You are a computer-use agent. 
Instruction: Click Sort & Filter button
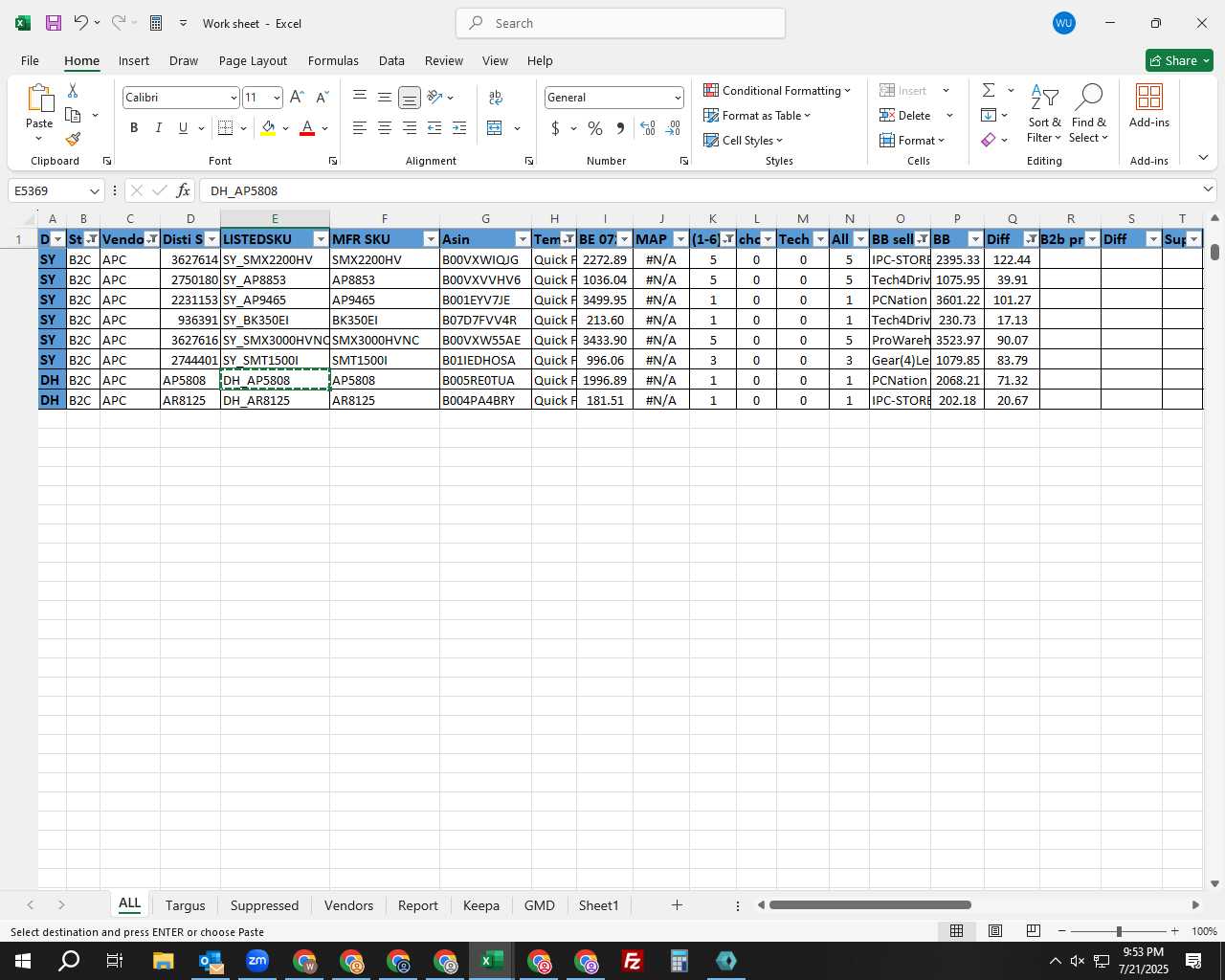click(1044, 113)
